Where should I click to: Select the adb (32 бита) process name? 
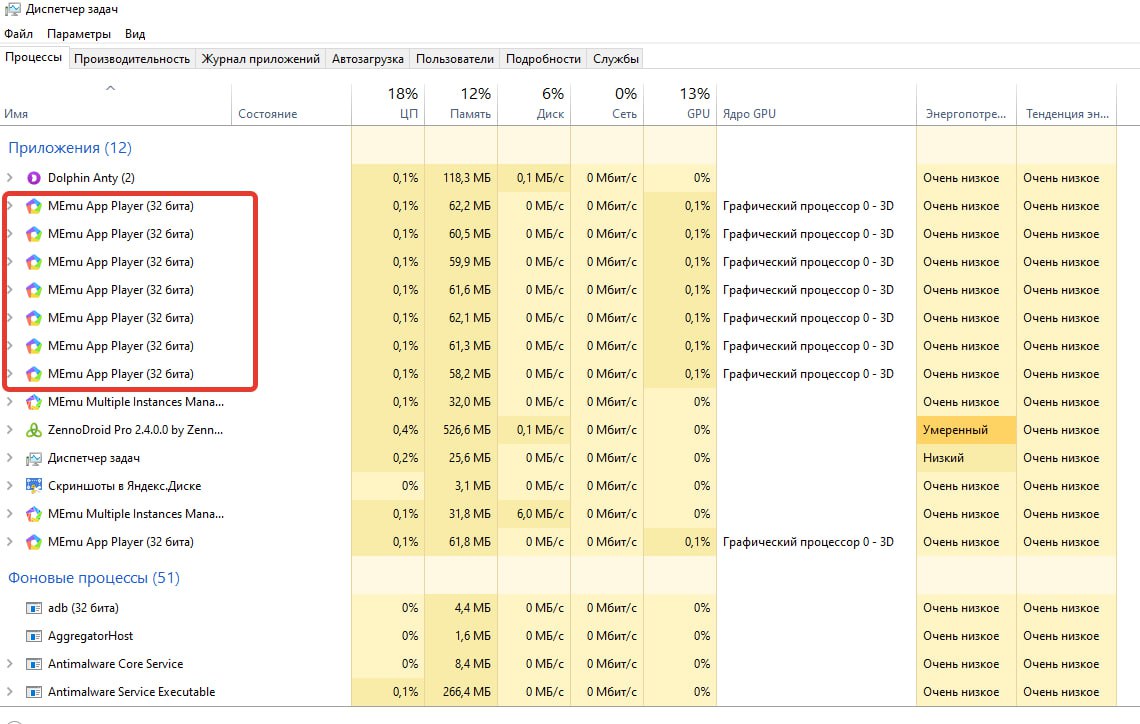pos(83,608)
